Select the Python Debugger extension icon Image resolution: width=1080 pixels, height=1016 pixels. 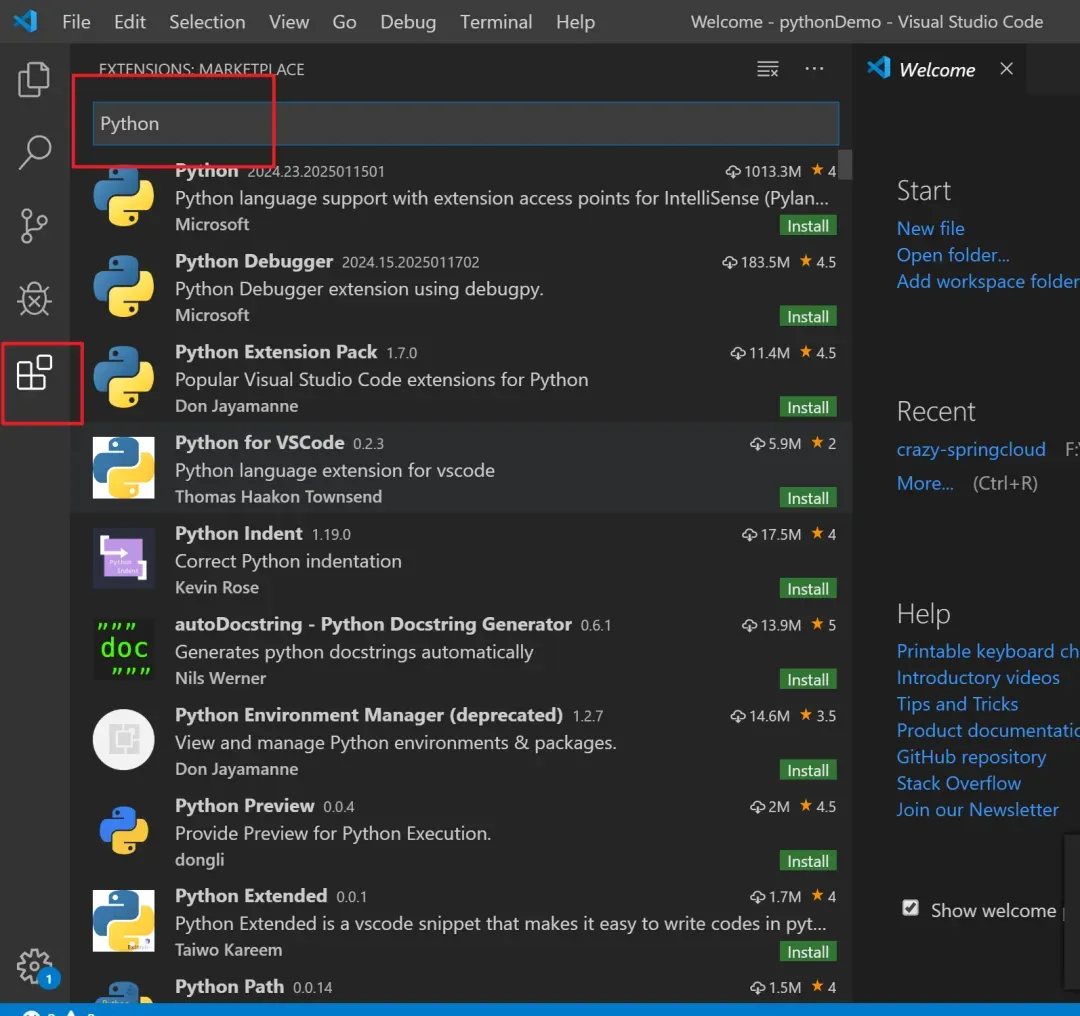coord(124,287)
